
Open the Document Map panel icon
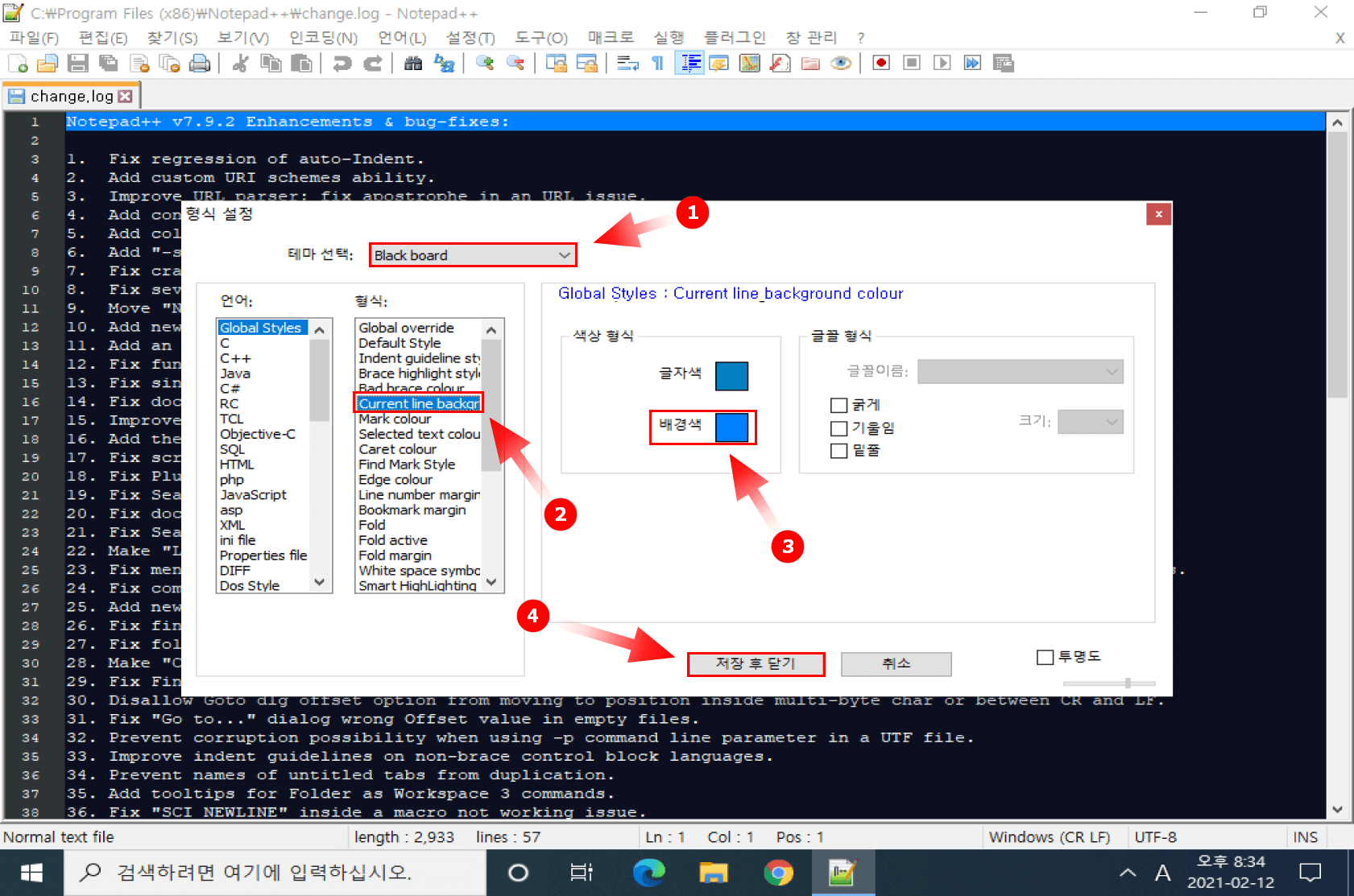(750, 64)
